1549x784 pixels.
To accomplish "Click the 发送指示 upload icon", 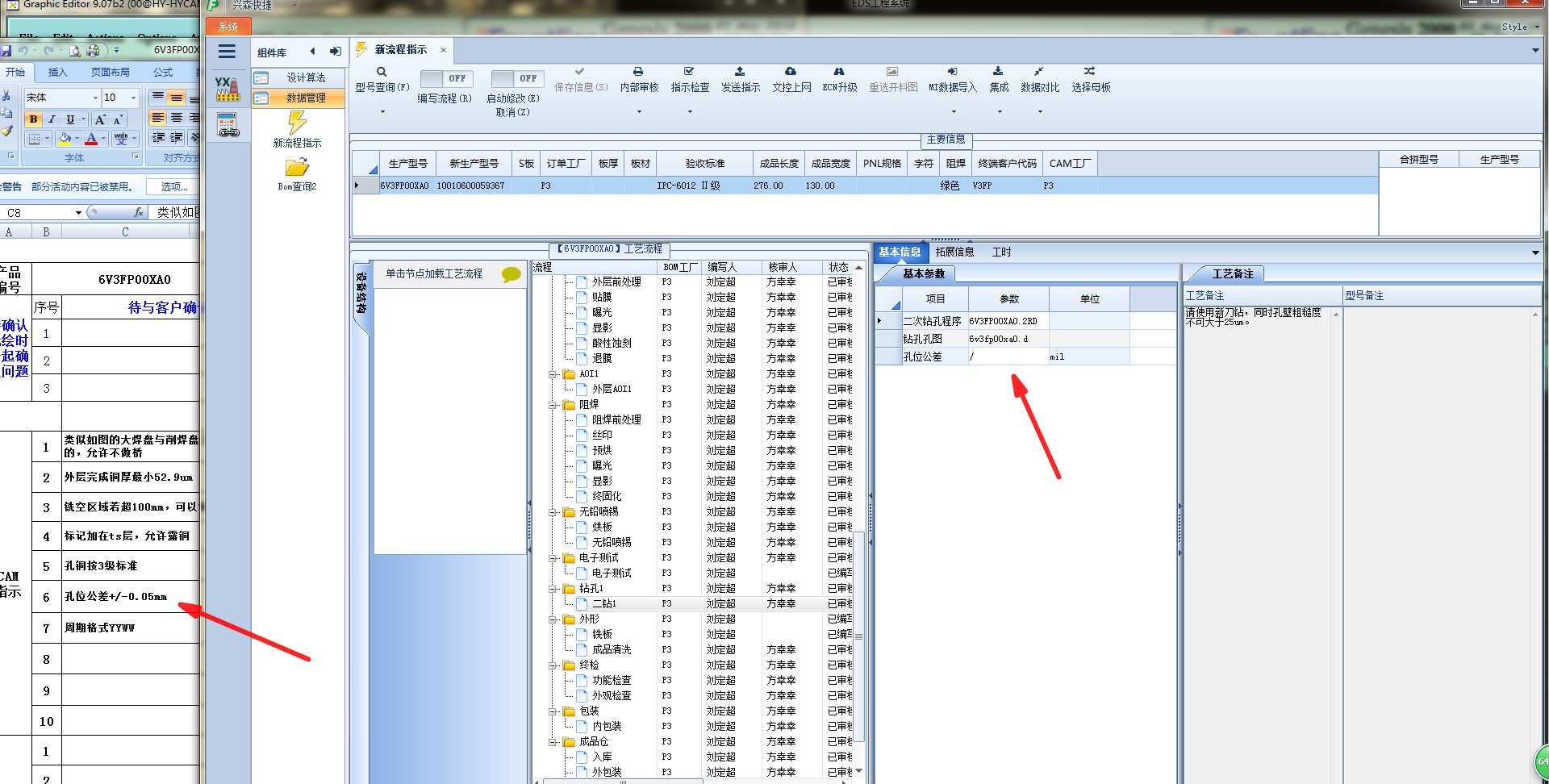I will point(740,72).
